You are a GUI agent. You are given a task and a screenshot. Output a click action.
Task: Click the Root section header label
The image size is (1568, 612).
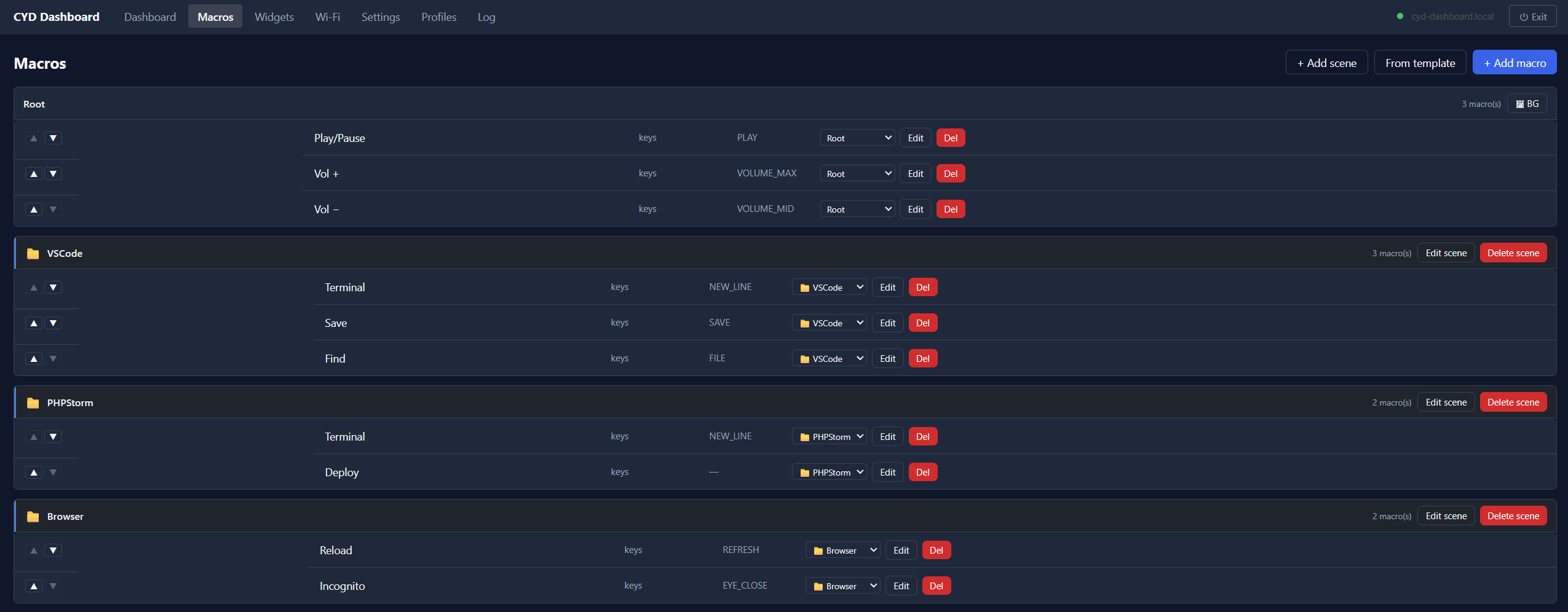point(34,104)
